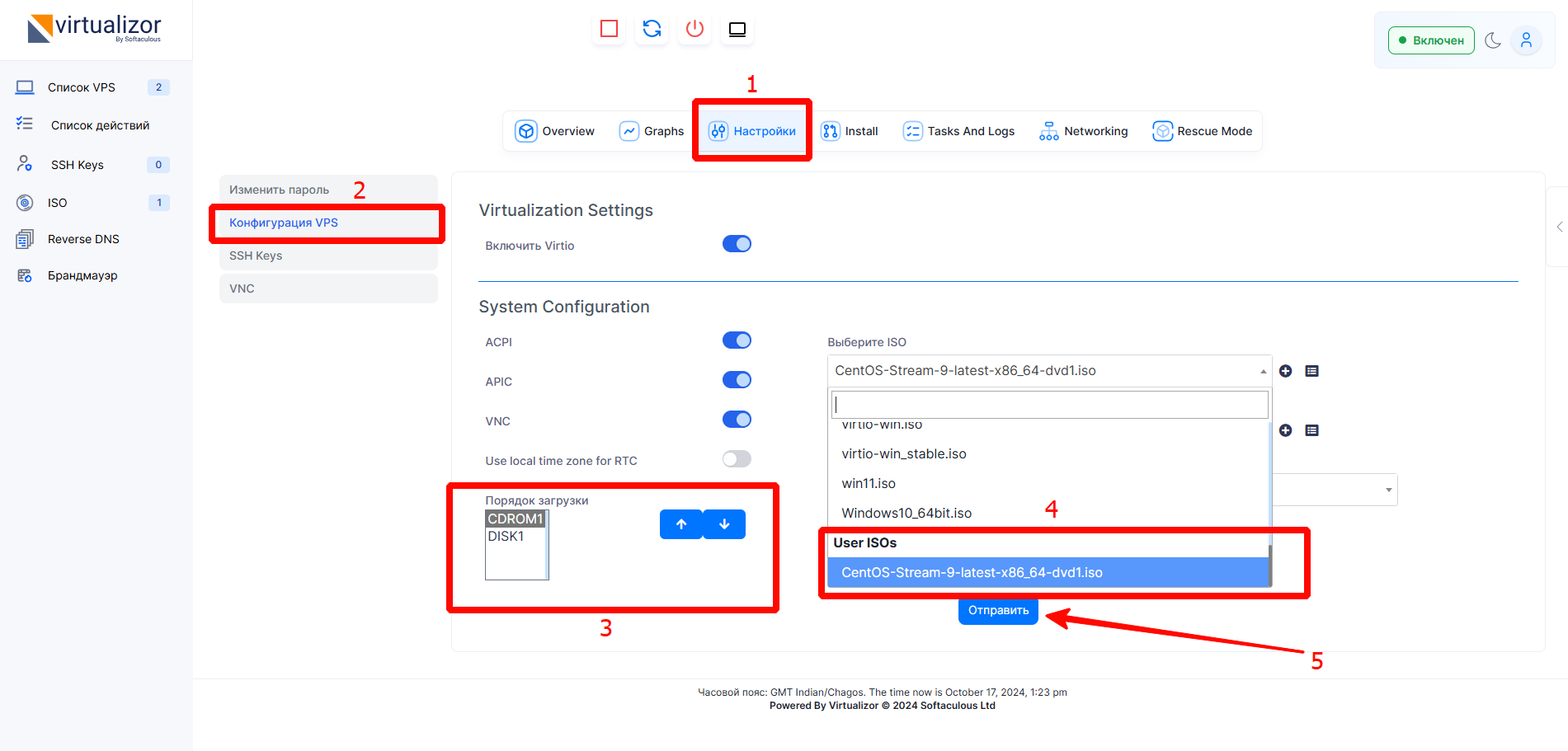Select Конфигурация VPS in the settings menu
This screenshot has width=1568, height=751.
(328, 223)
